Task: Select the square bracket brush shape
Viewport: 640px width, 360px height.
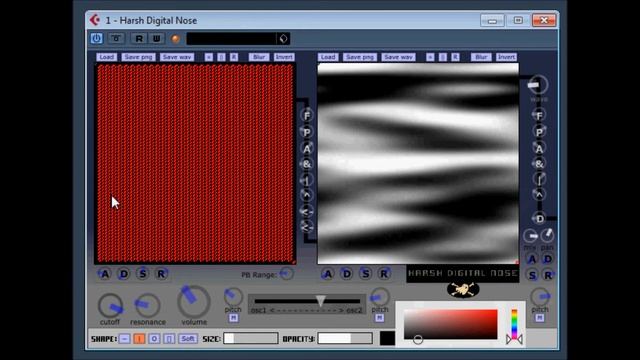Action: 169,339
